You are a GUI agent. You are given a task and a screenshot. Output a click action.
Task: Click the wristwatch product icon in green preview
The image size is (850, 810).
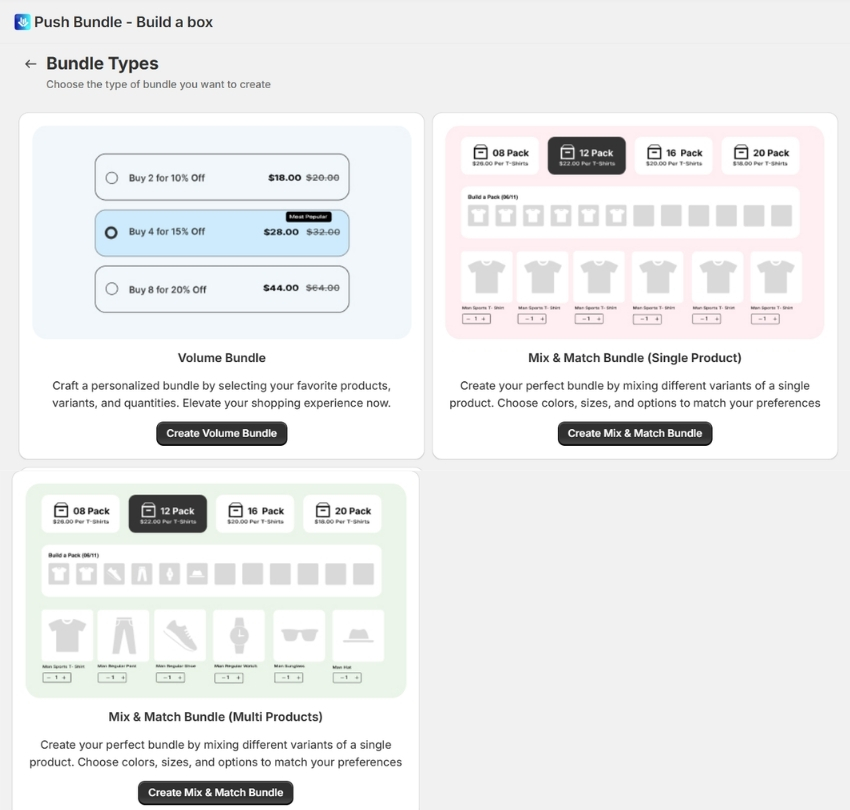click(239, 635)
